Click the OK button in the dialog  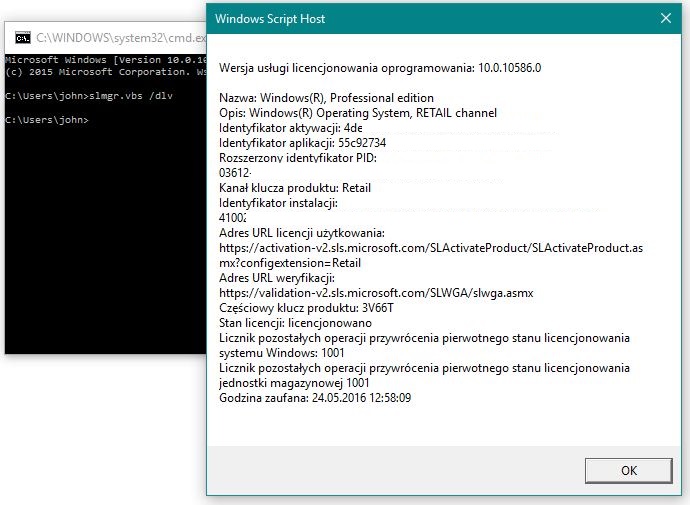click(x=628, y=470)
